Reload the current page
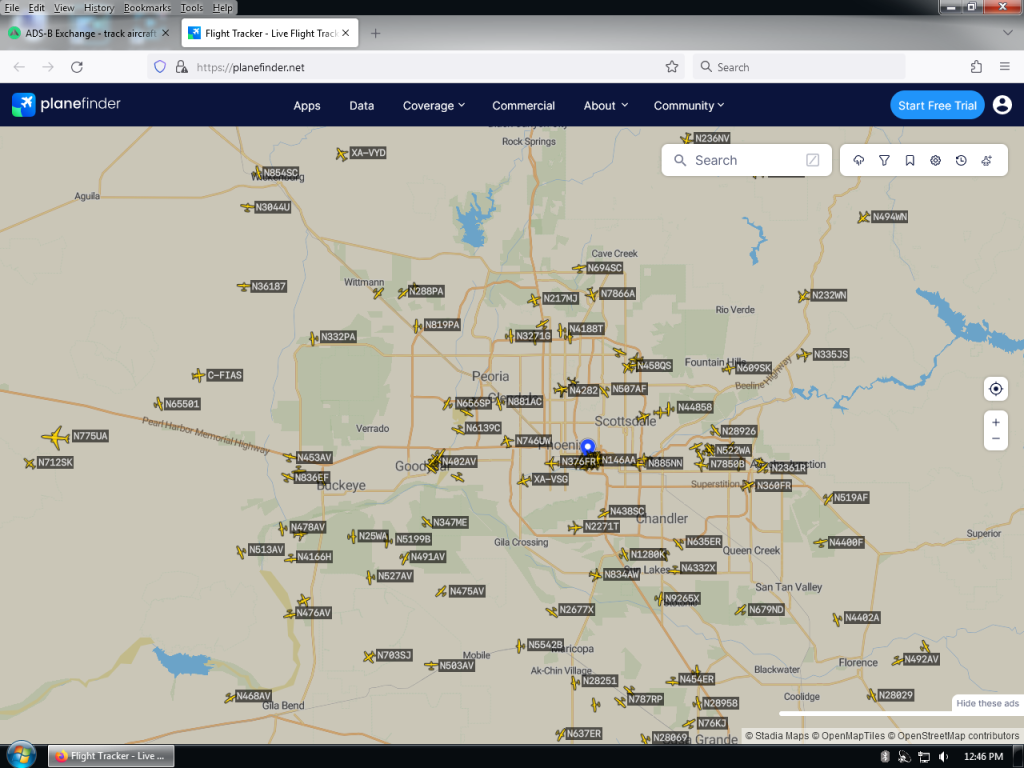This screenshot has width=1024, height=768. coord(76,67)
